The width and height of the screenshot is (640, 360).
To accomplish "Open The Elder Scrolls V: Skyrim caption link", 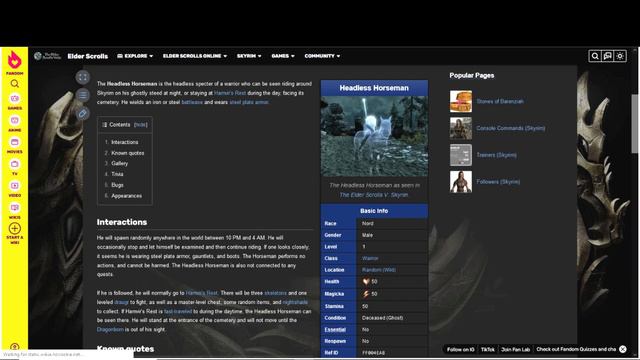I will click(374, 195).
